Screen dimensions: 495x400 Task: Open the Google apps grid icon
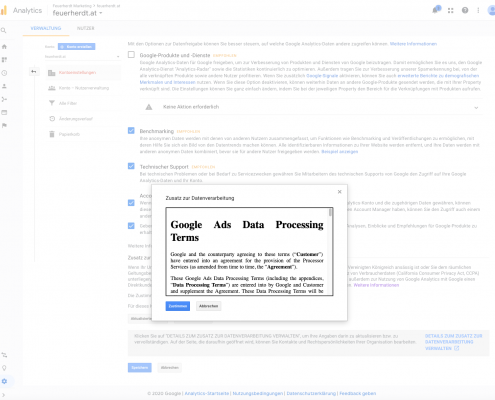tap(451, 10)
